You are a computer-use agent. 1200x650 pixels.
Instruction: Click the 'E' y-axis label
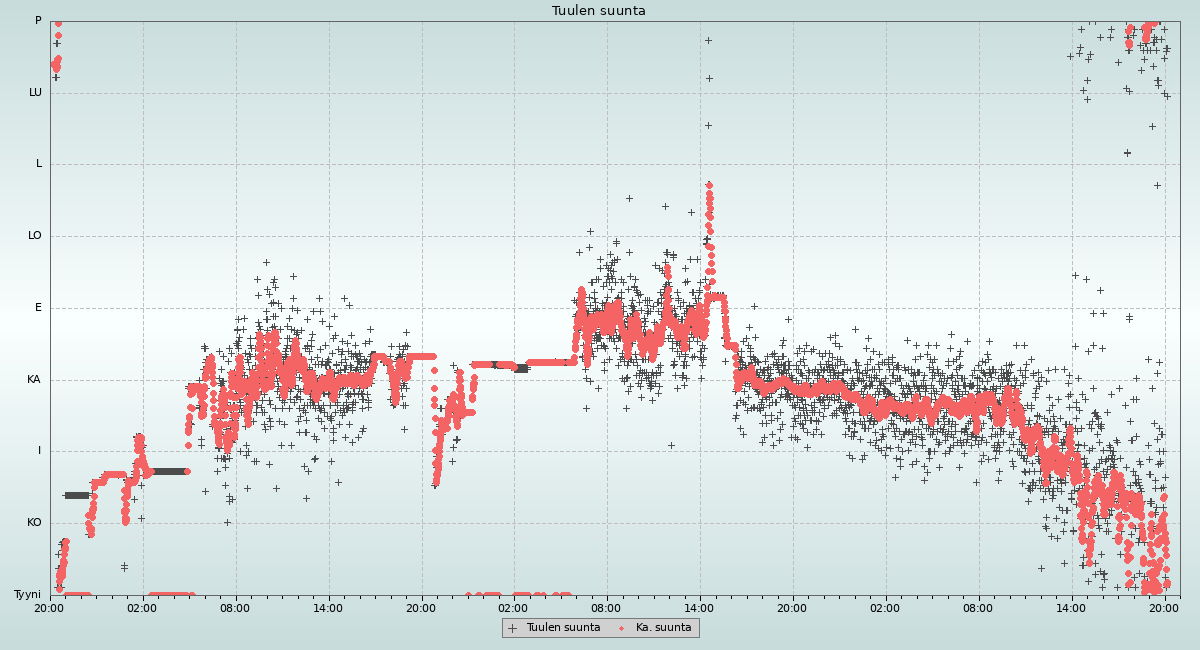coord(39,308)
